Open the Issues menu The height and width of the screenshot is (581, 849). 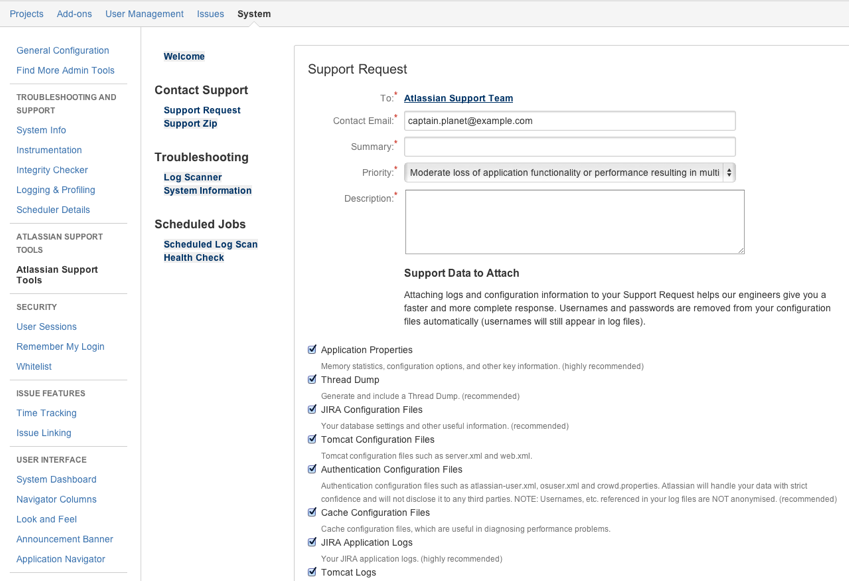pyautogui.click(x=210, y=14)
